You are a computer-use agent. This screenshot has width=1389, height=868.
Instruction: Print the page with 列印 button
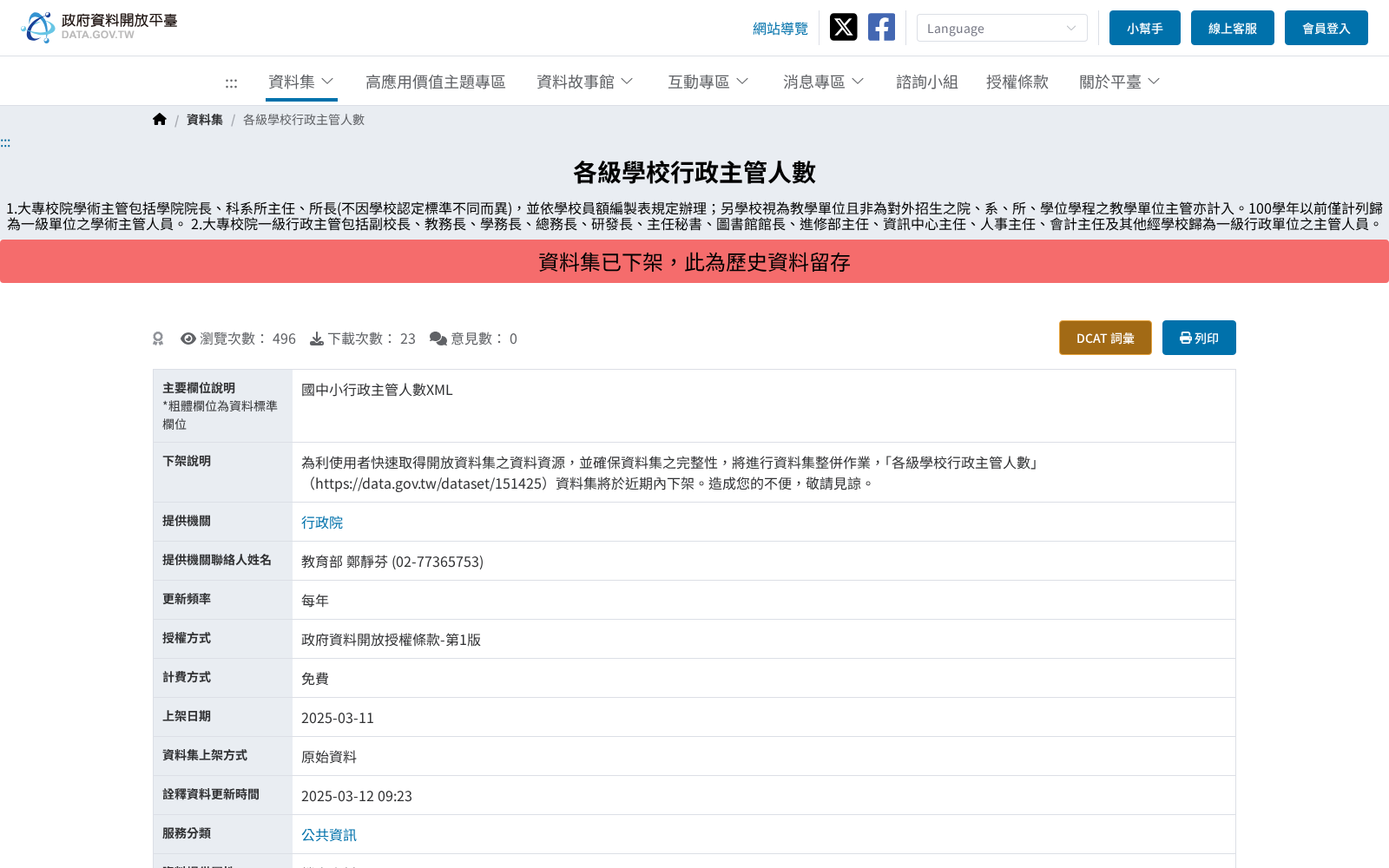pyautogui.click(x=1199, y=338)
